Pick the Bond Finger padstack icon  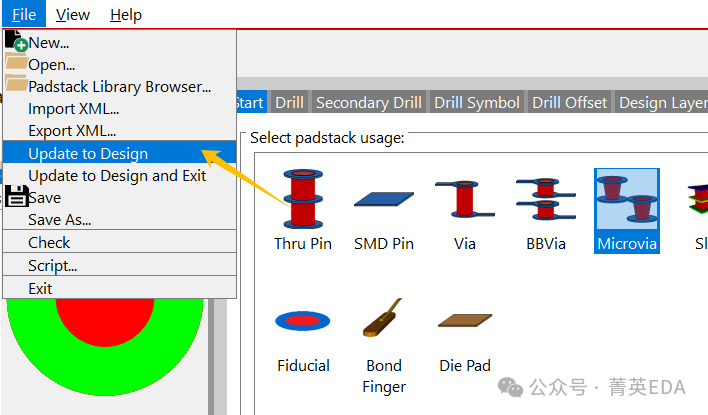click(383, 317)
